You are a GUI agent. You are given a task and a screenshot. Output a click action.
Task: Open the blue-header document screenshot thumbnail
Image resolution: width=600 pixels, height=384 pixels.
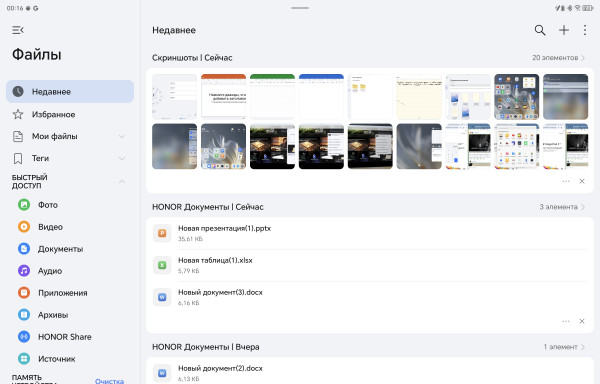pos(321,97)
